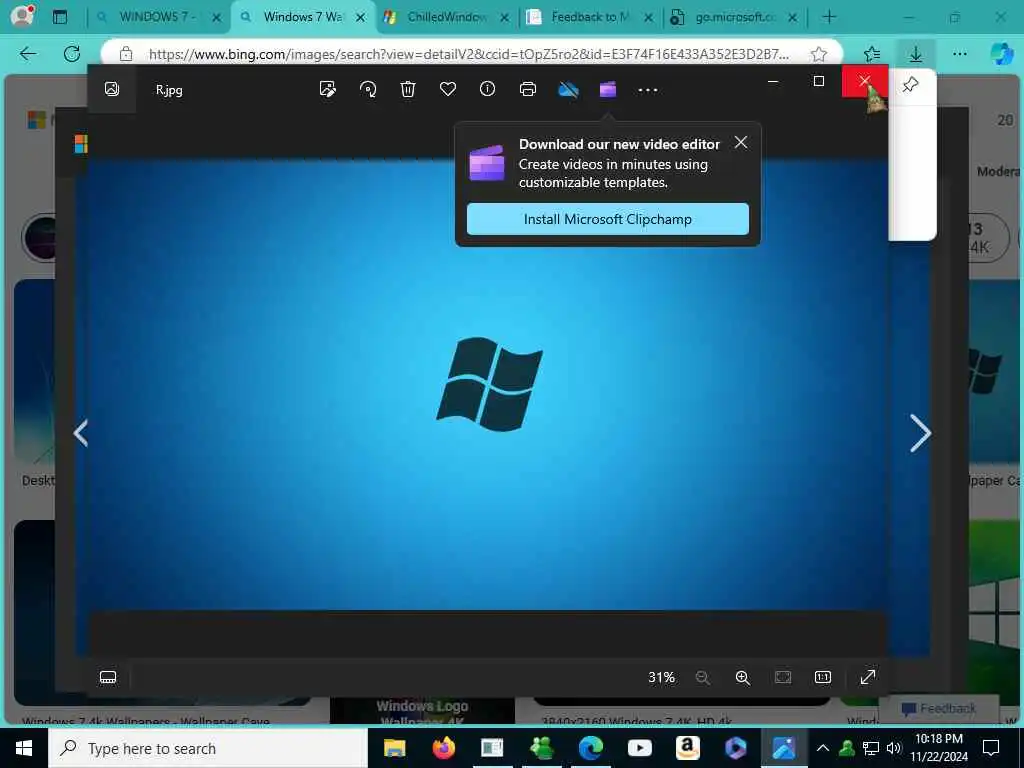Print the photo using printer icon
Viewport: 1024px width, 768px height.
[528, 89]
